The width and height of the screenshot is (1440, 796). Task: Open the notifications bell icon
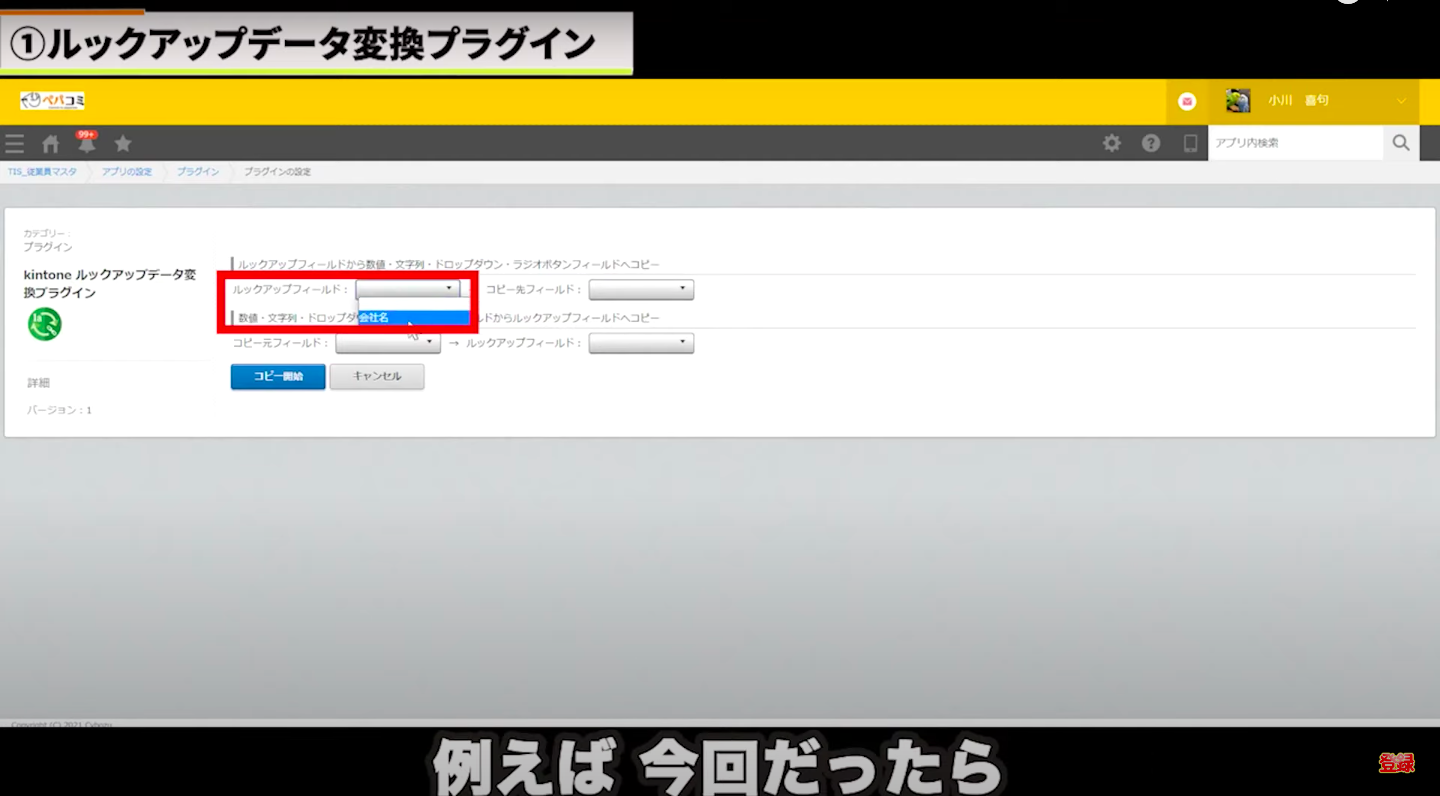(x=87, y=143)
